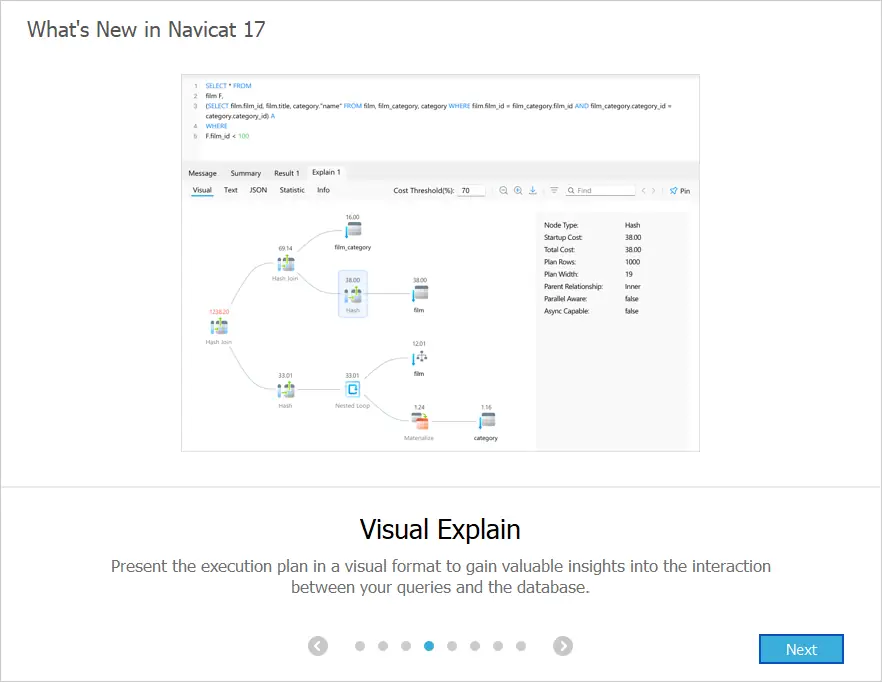
Task: Click the Find search field
Action: pyautogui.click(x=603, y=190)
